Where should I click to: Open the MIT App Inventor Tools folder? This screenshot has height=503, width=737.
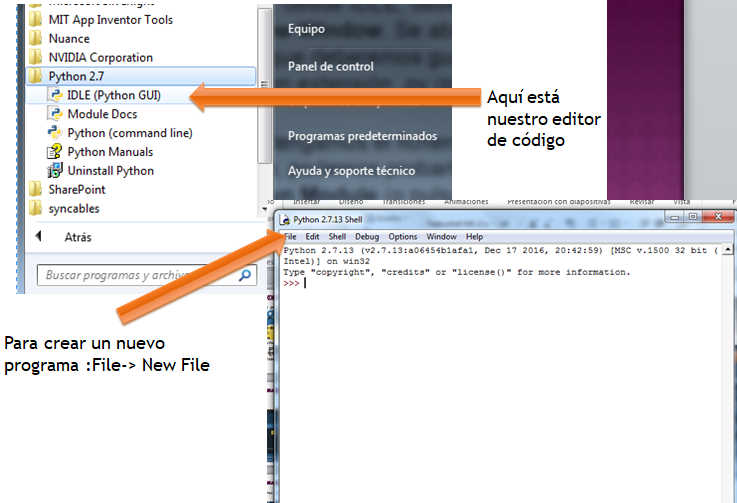pyautogui.click(x=110, y=20)
